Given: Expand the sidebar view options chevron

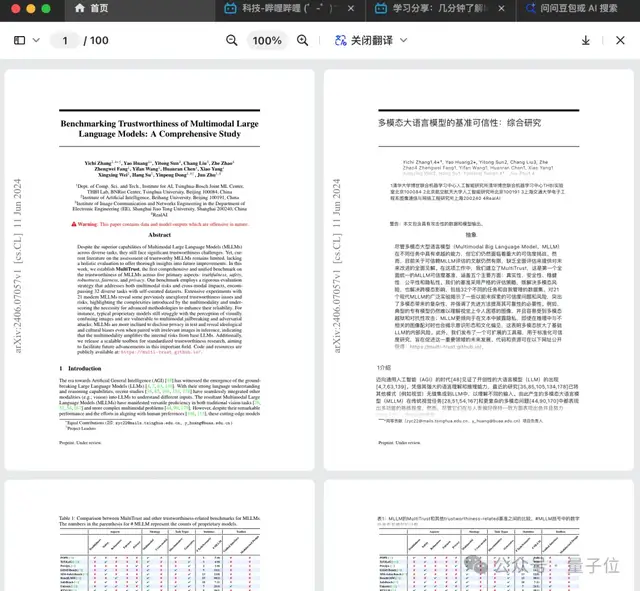Looking at the screenshot, I should click(36, 41).
